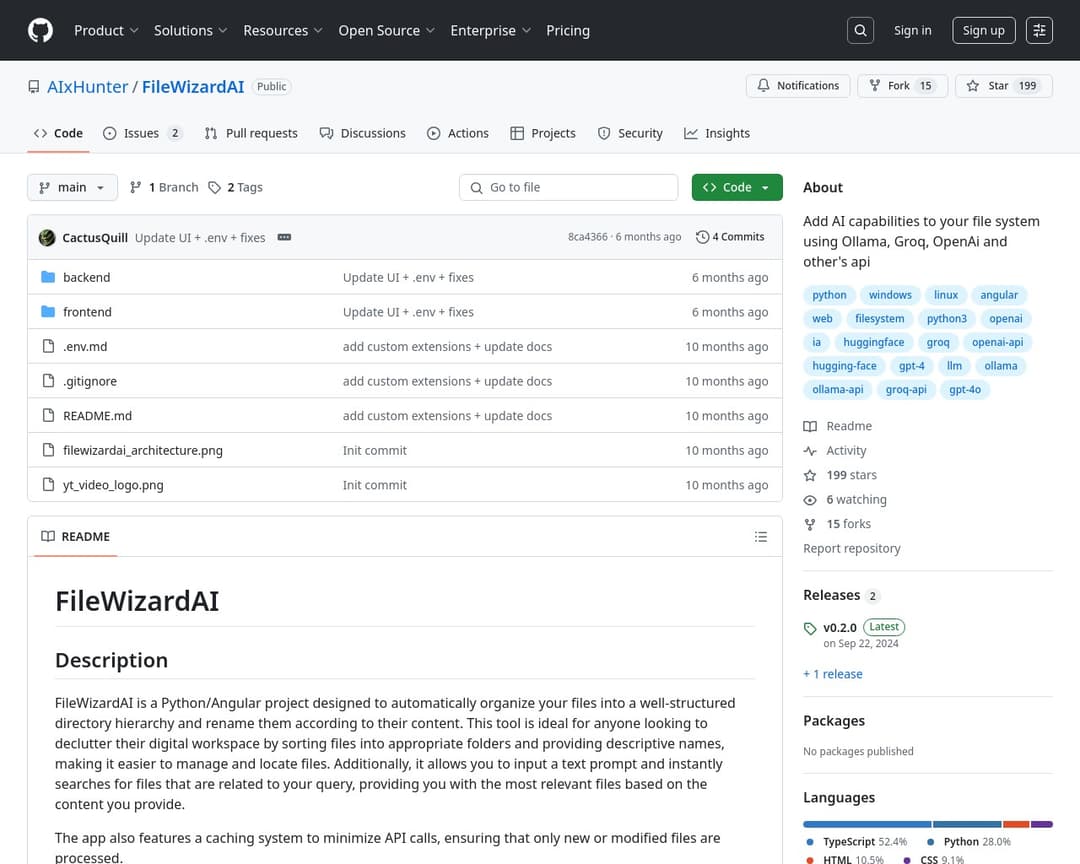Open the .gitignore file
This screenshot has width=1080, height=864.
point(90,381)
